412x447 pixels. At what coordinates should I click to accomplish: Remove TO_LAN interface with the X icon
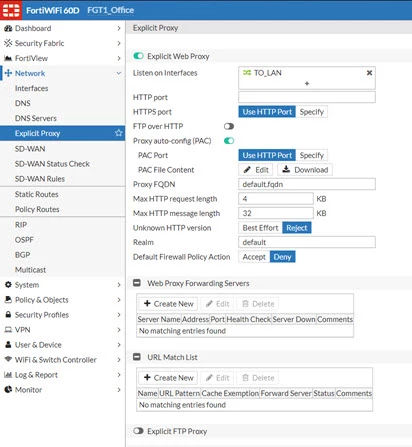tap(369, 73)
